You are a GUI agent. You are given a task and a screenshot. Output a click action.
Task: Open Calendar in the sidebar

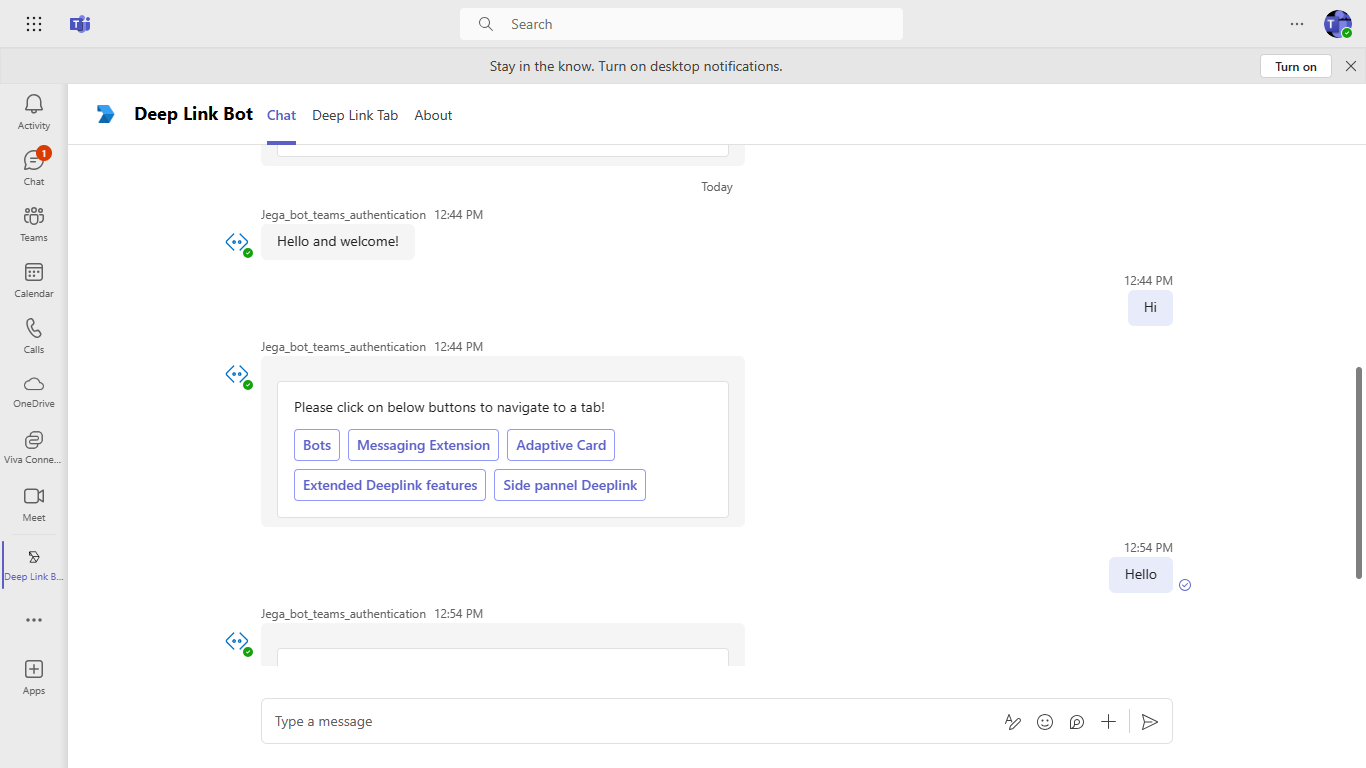pyautogui.click(x=34, y=280)
